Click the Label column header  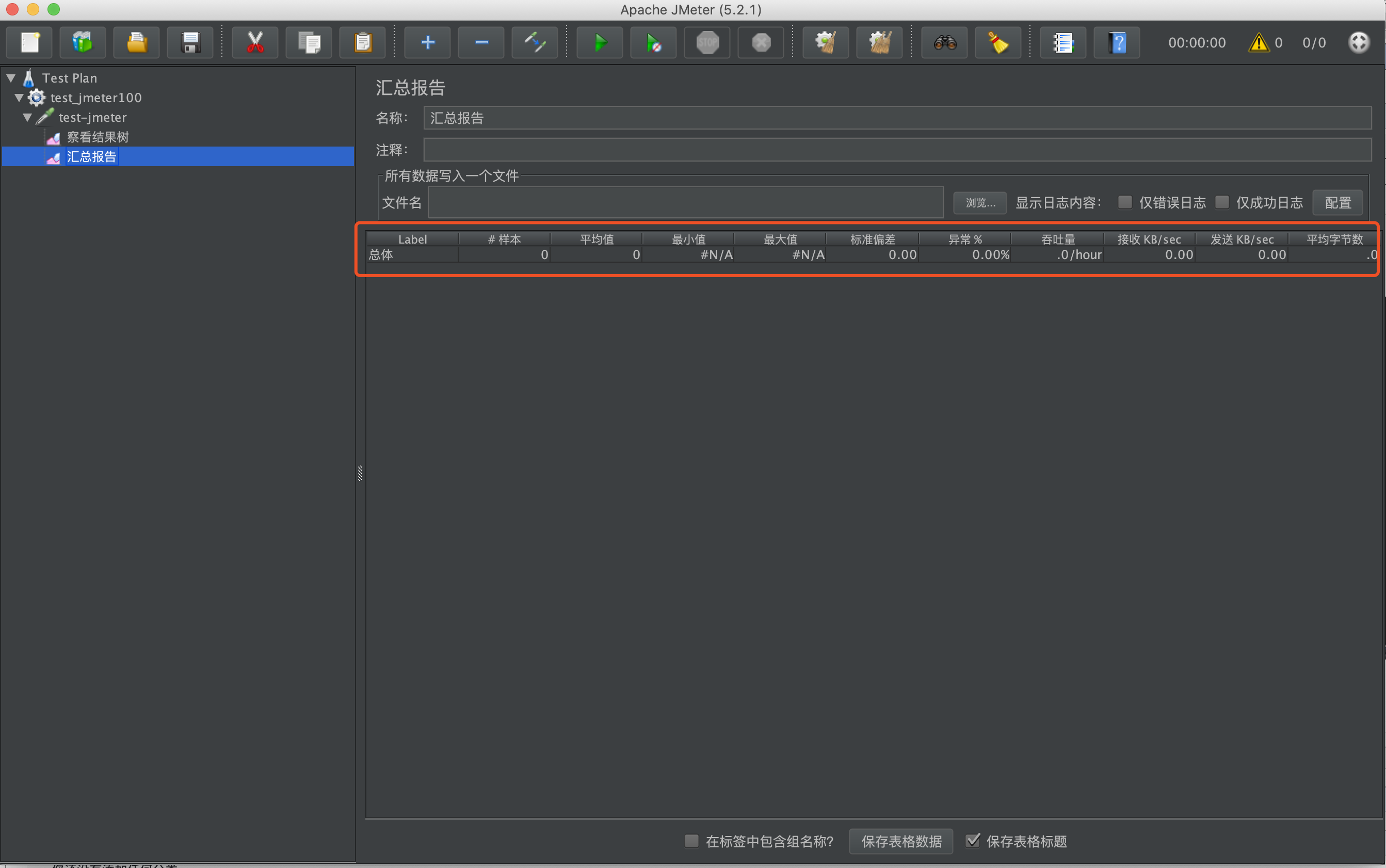click(x=412, y=239)
